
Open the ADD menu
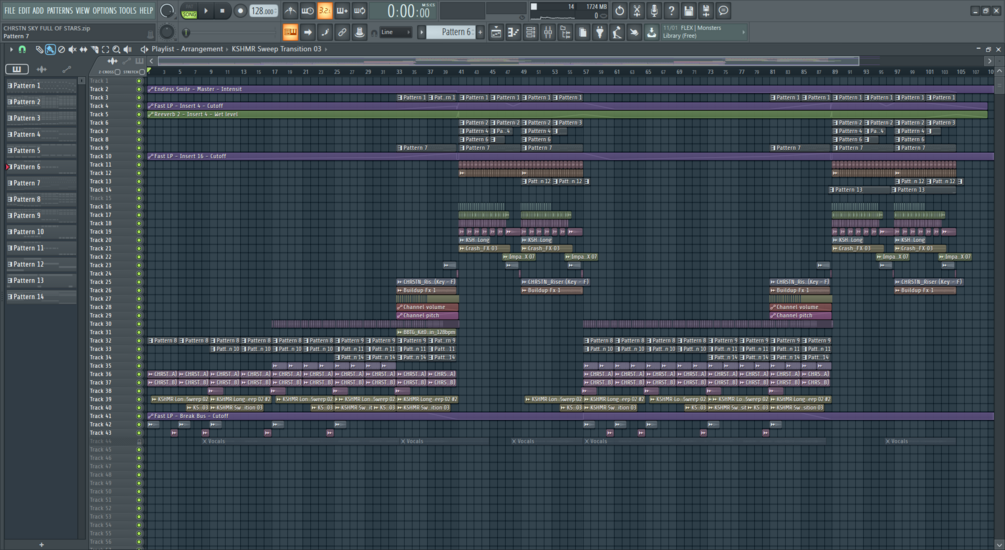coord(38,11)
